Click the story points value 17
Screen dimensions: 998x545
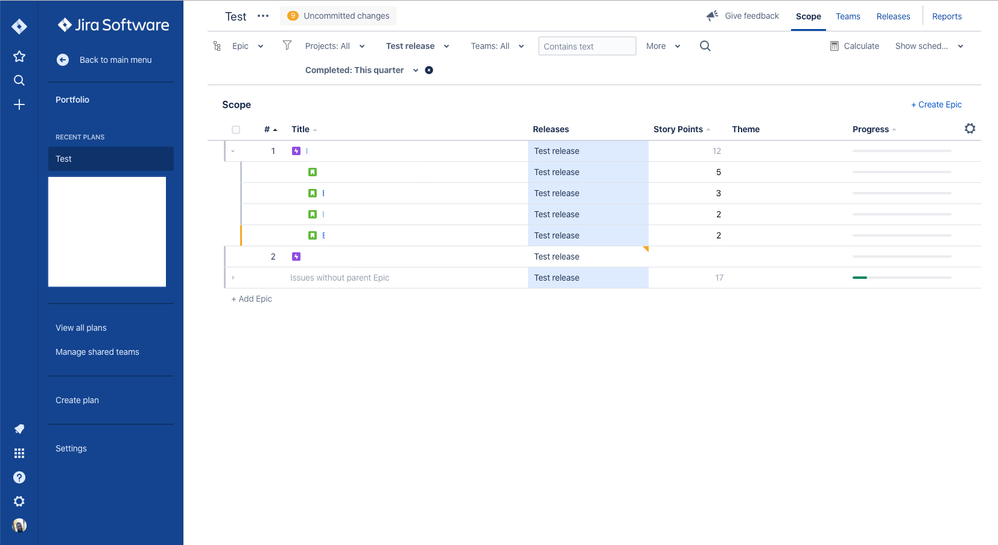[x=719, y=278]
